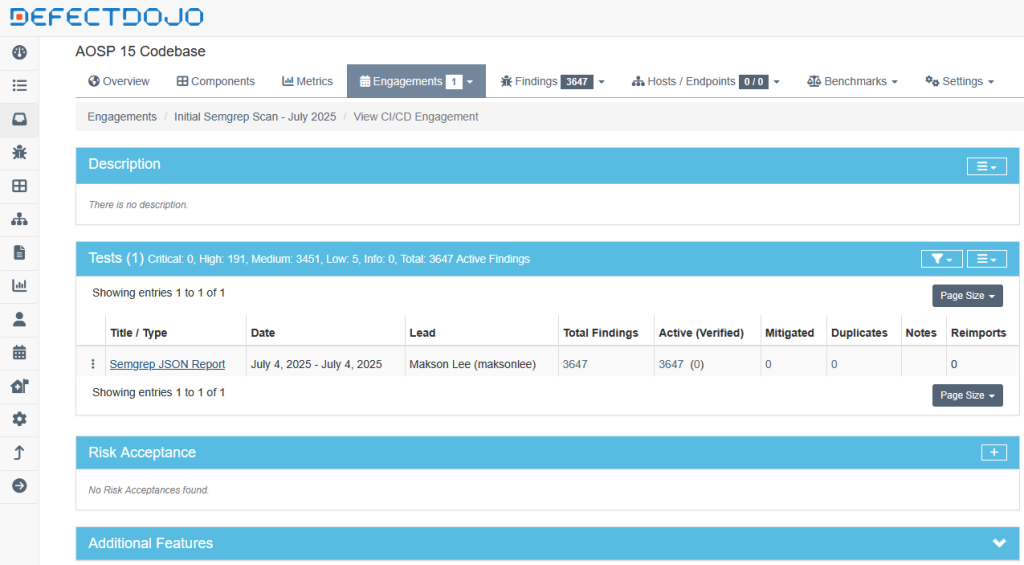Switch to the Metrics tab

pos(307,81)
